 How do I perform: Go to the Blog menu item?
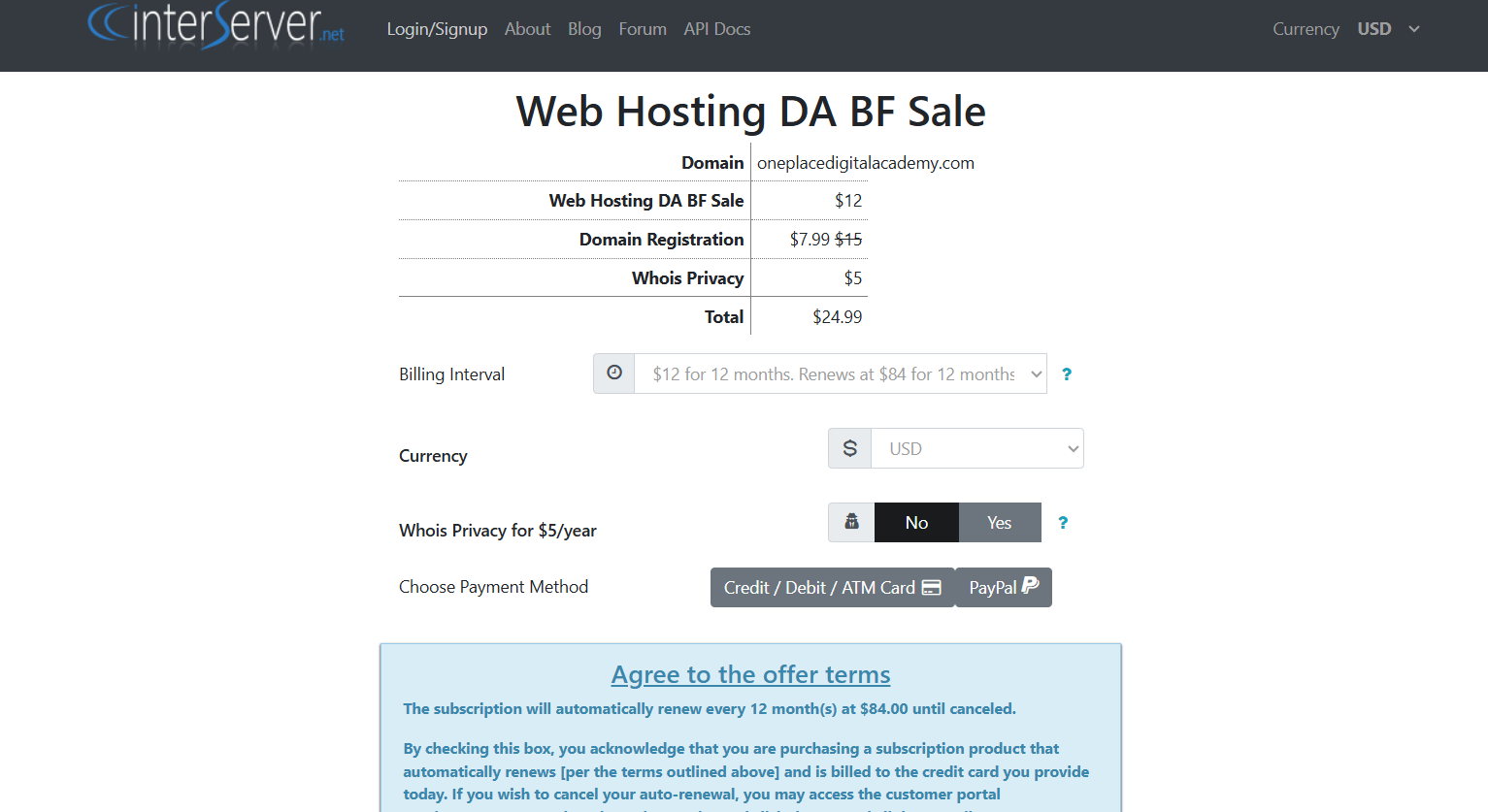[x=584, y=29]
